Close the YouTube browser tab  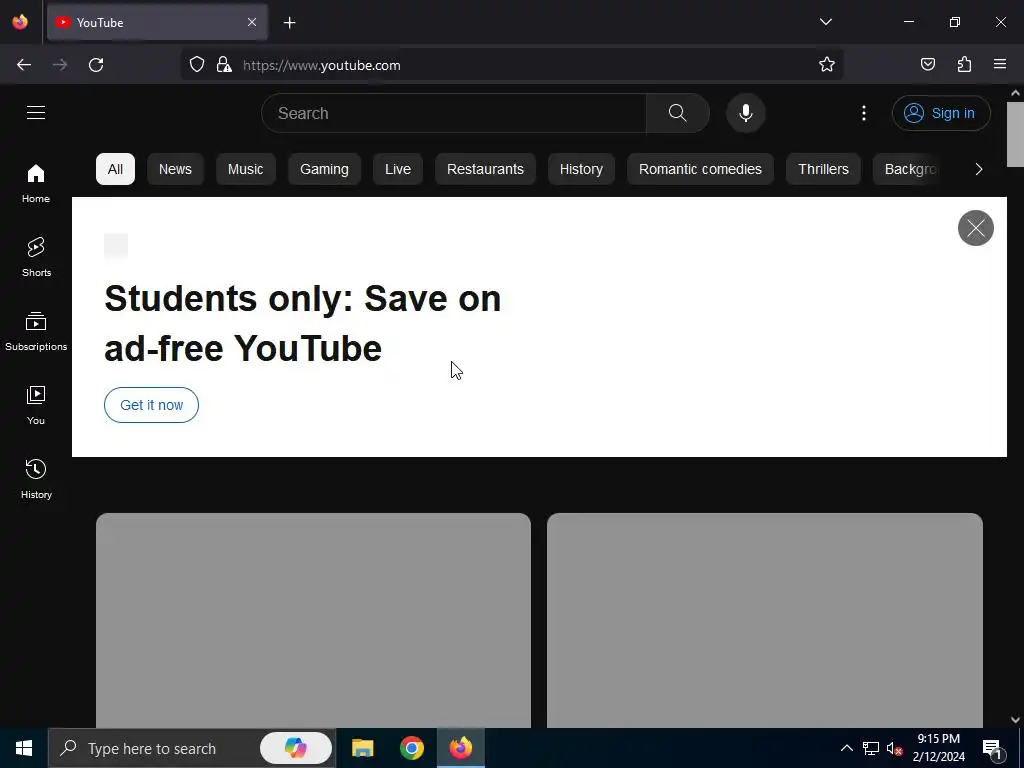pyautogui.click(x=252, y=22)
